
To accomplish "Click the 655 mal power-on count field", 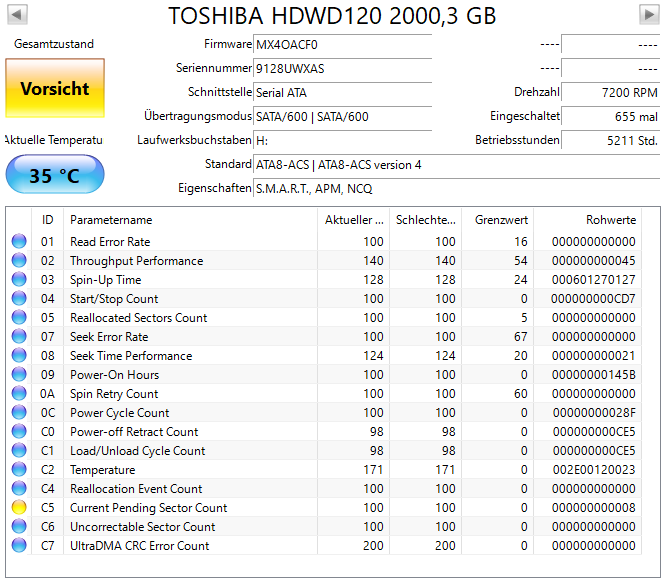I will (x=611, y=116).
